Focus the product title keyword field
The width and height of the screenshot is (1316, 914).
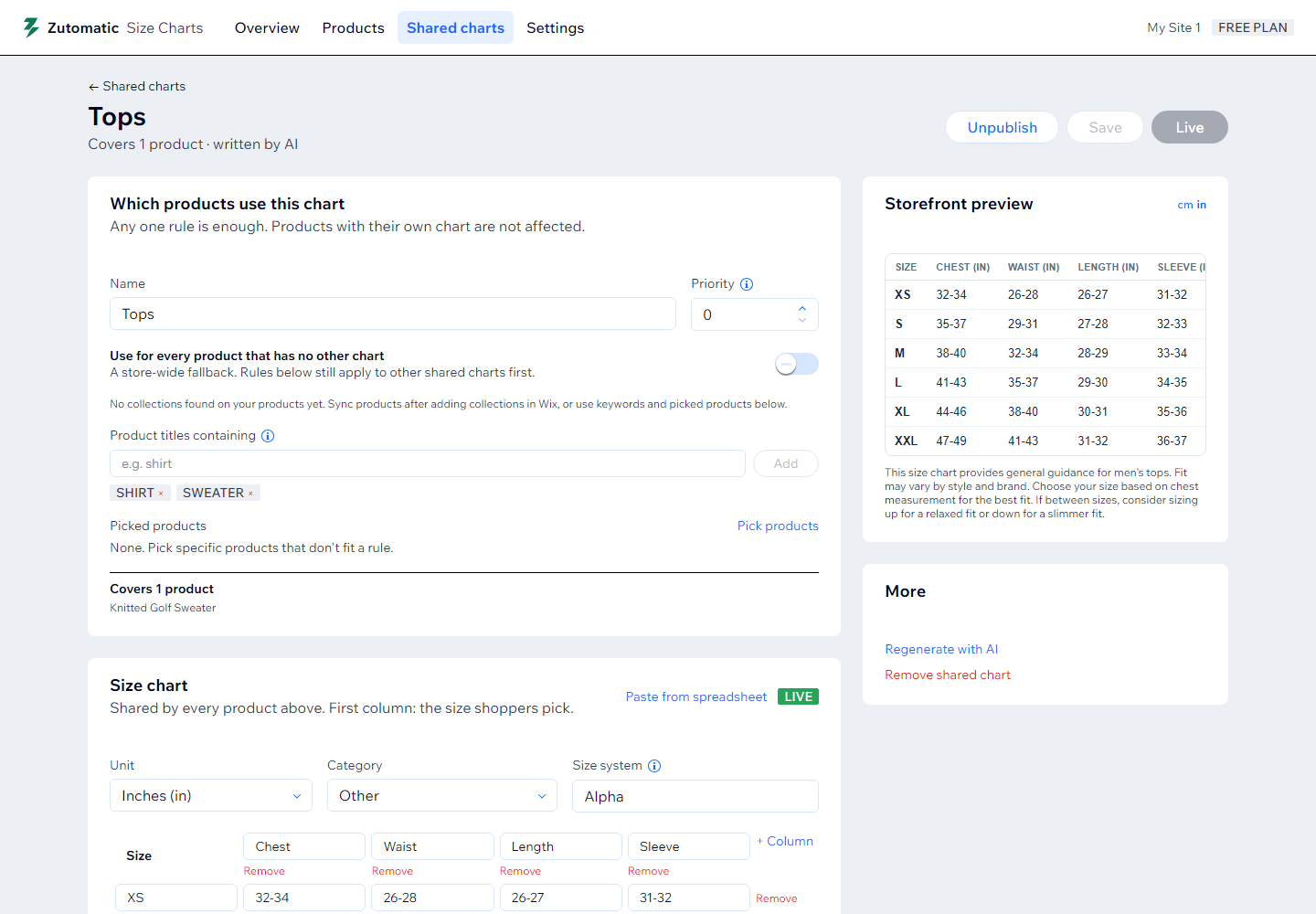pyautogui.click(x=428, y=463)
